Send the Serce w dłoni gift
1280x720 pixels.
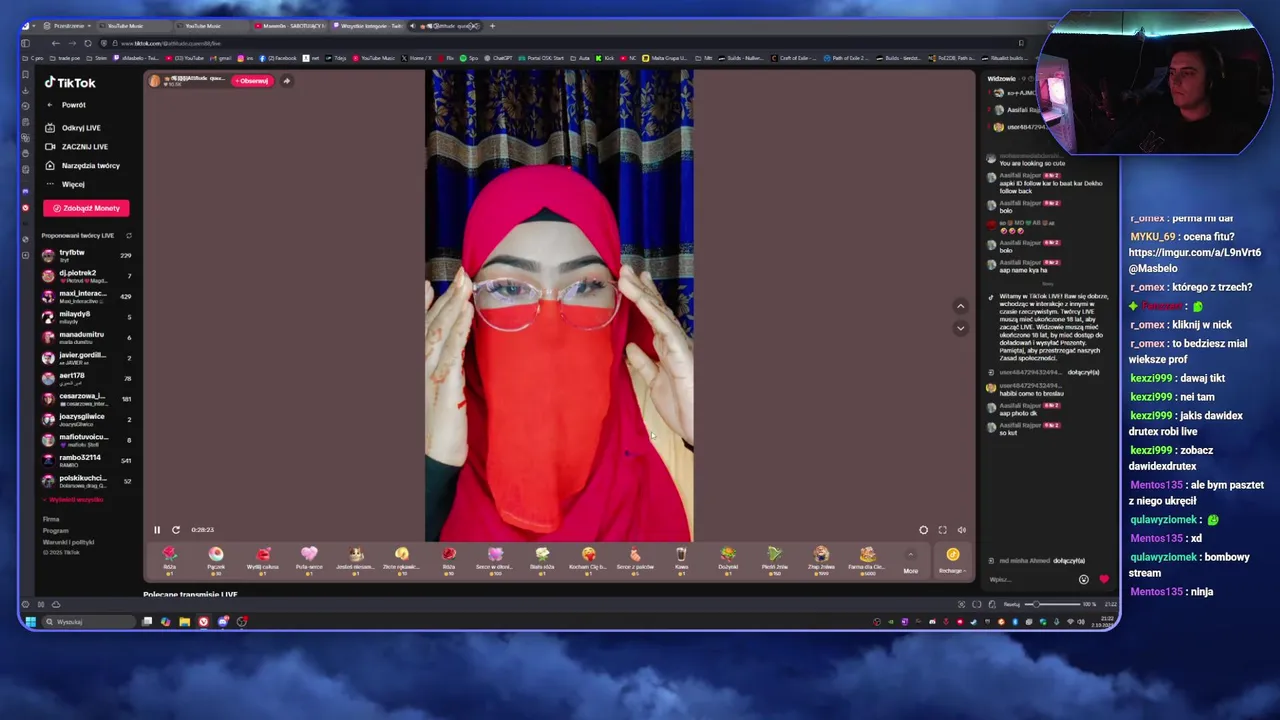495,560
